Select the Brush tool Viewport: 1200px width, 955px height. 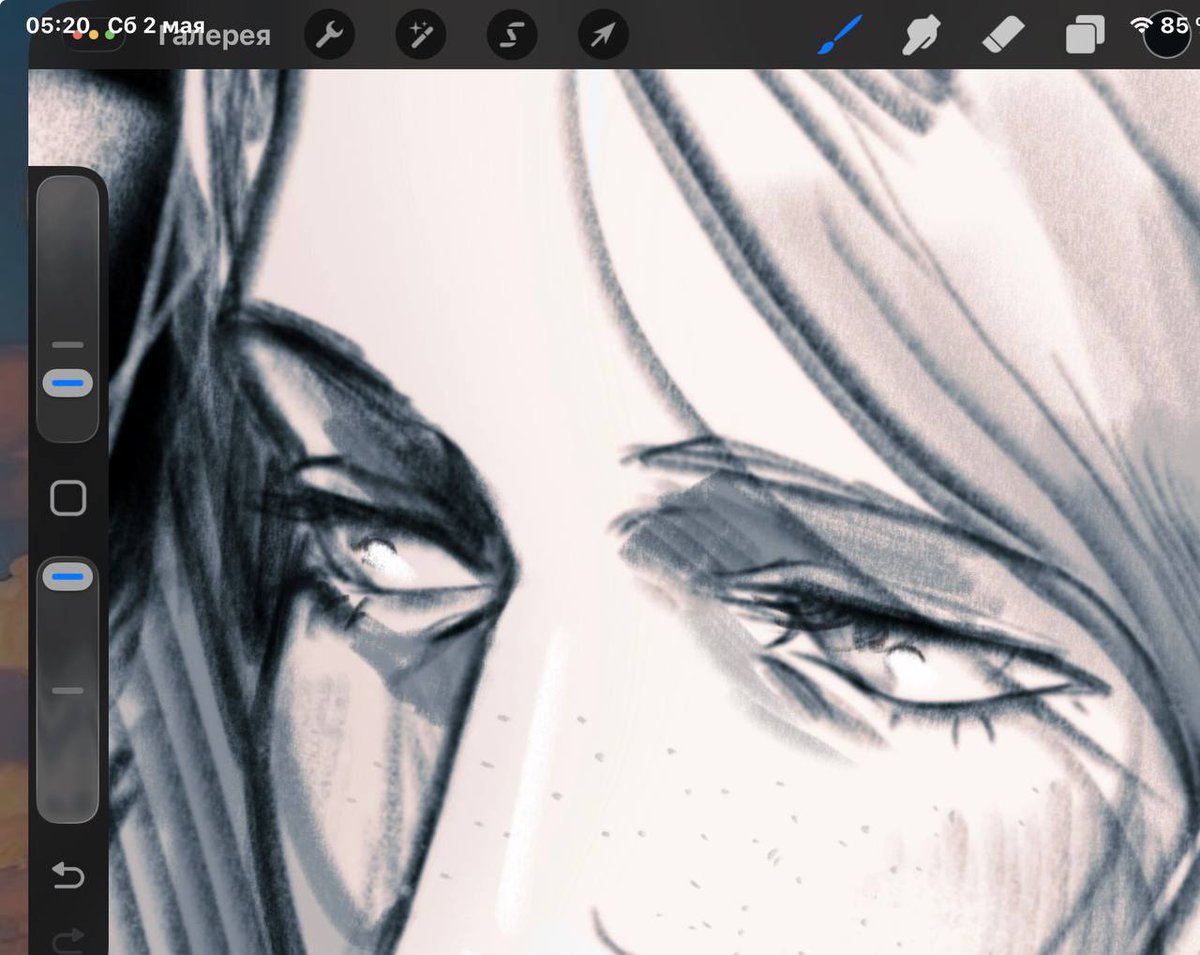coord(840,36)
